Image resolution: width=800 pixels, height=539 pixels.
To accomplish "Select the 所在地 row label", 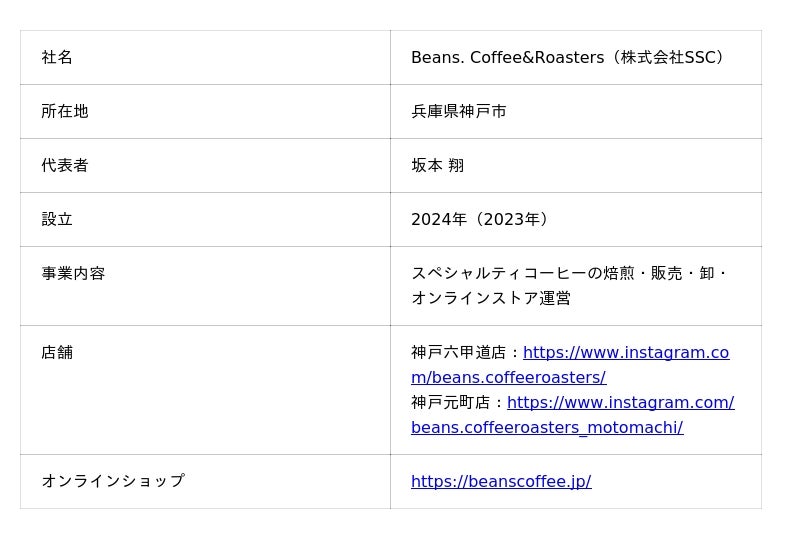I will click(x=65, y=111).
